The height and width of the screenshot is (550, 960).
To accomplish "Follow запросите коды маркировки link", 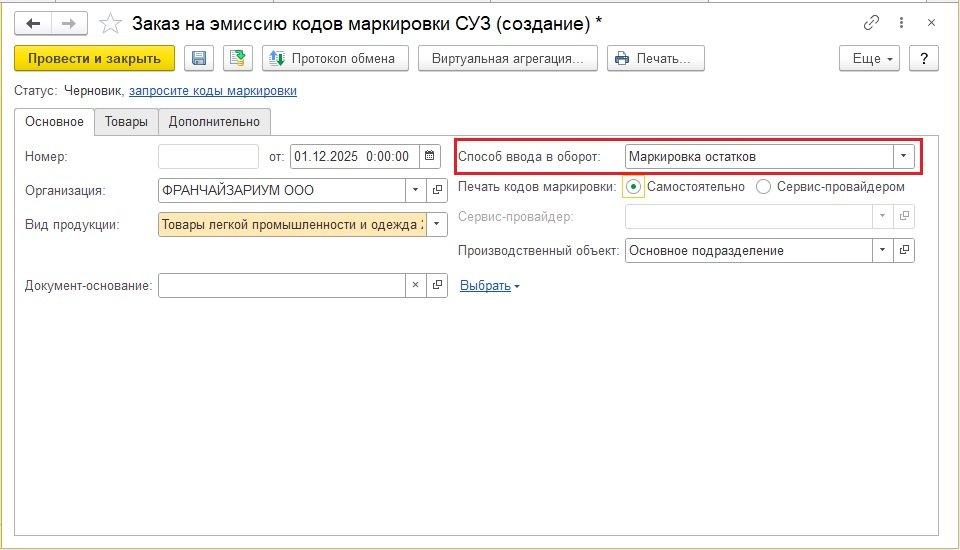I will [213, 91].
